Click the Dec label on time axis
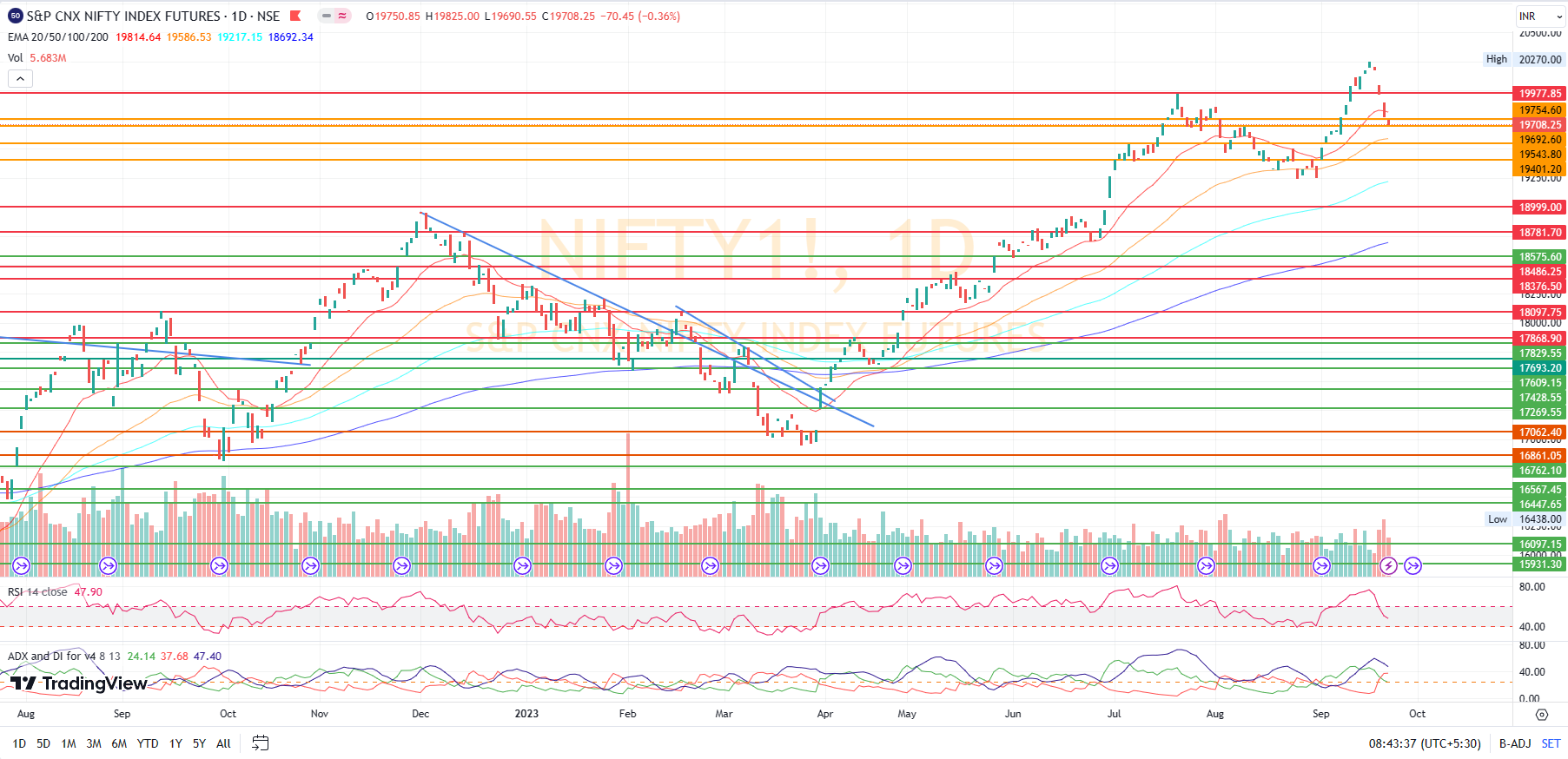 tap(420, 714)
